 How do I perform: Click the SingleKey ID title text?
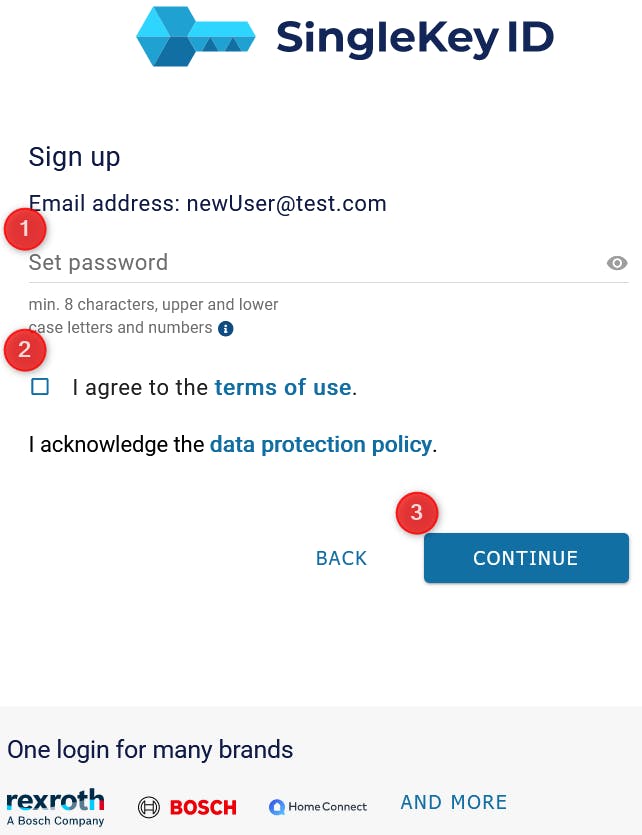tap(414, 38)
